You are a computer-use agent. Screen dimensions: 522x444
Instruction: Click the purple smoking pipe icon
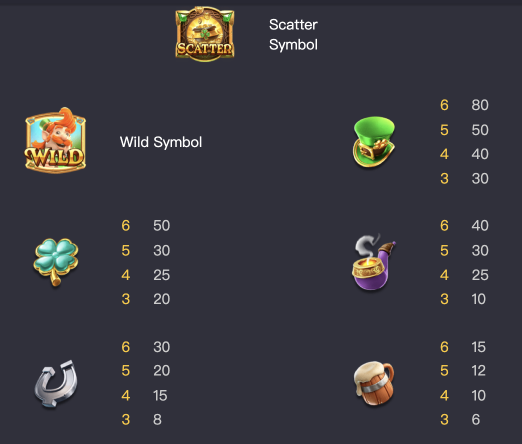point(374,262)
